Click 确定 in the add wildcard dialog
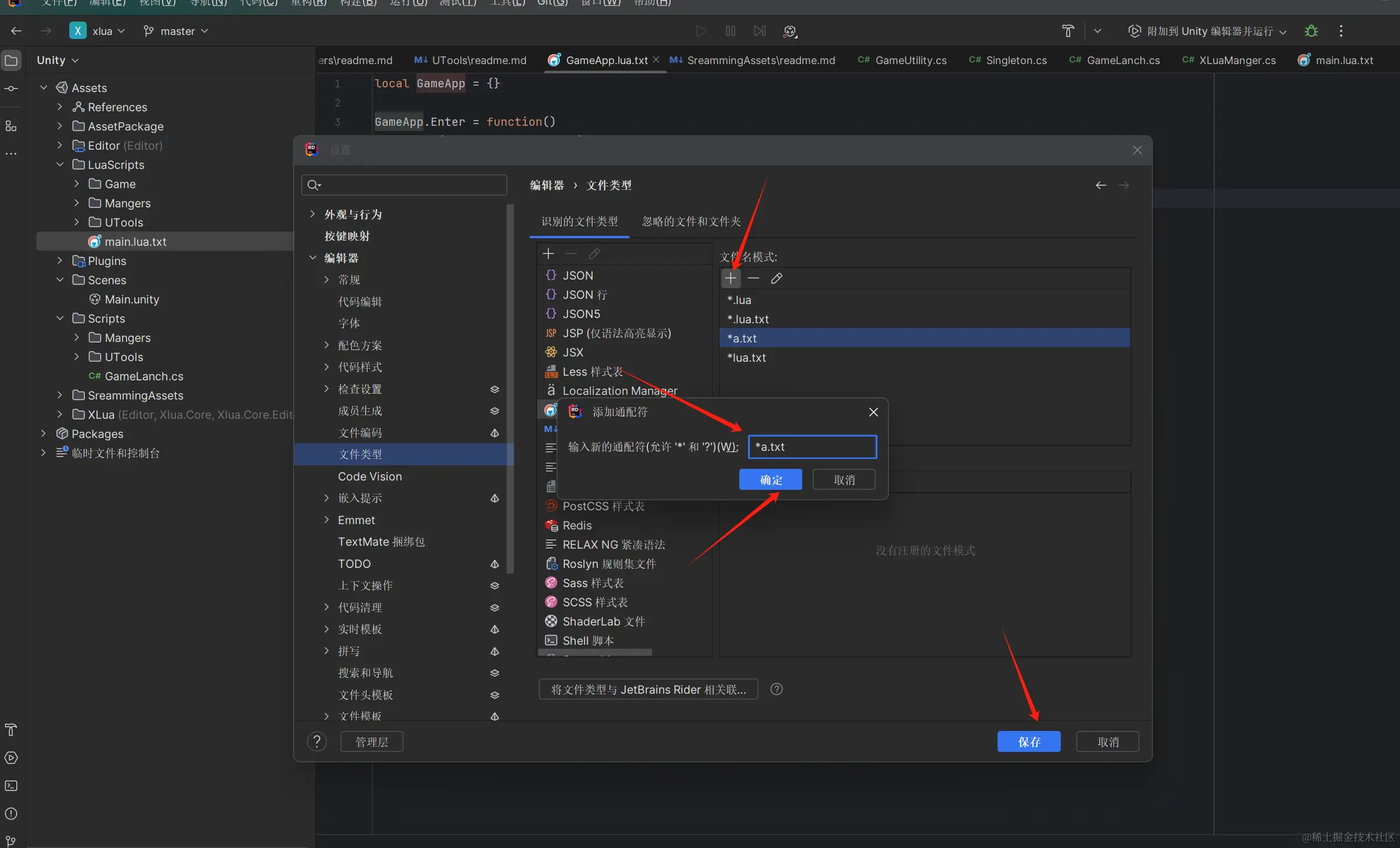1400x848 pixels. (770, 480)
